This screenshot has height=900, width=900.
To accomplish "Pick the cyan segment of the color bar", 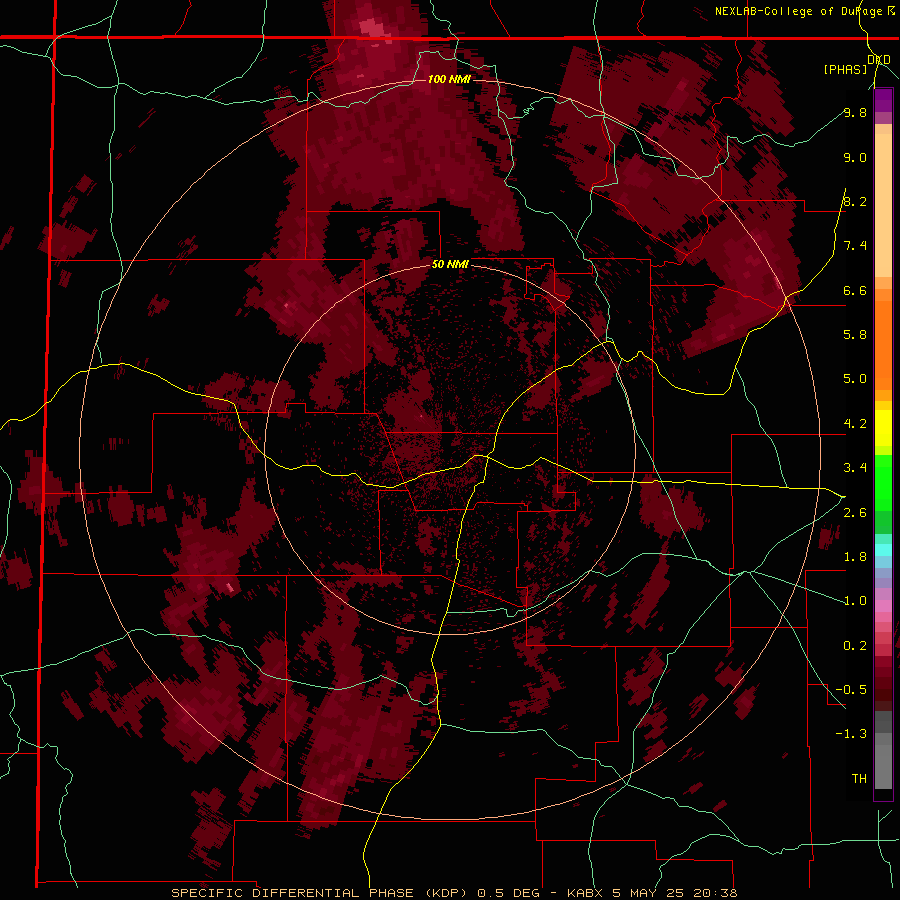I will click(883, 550).
